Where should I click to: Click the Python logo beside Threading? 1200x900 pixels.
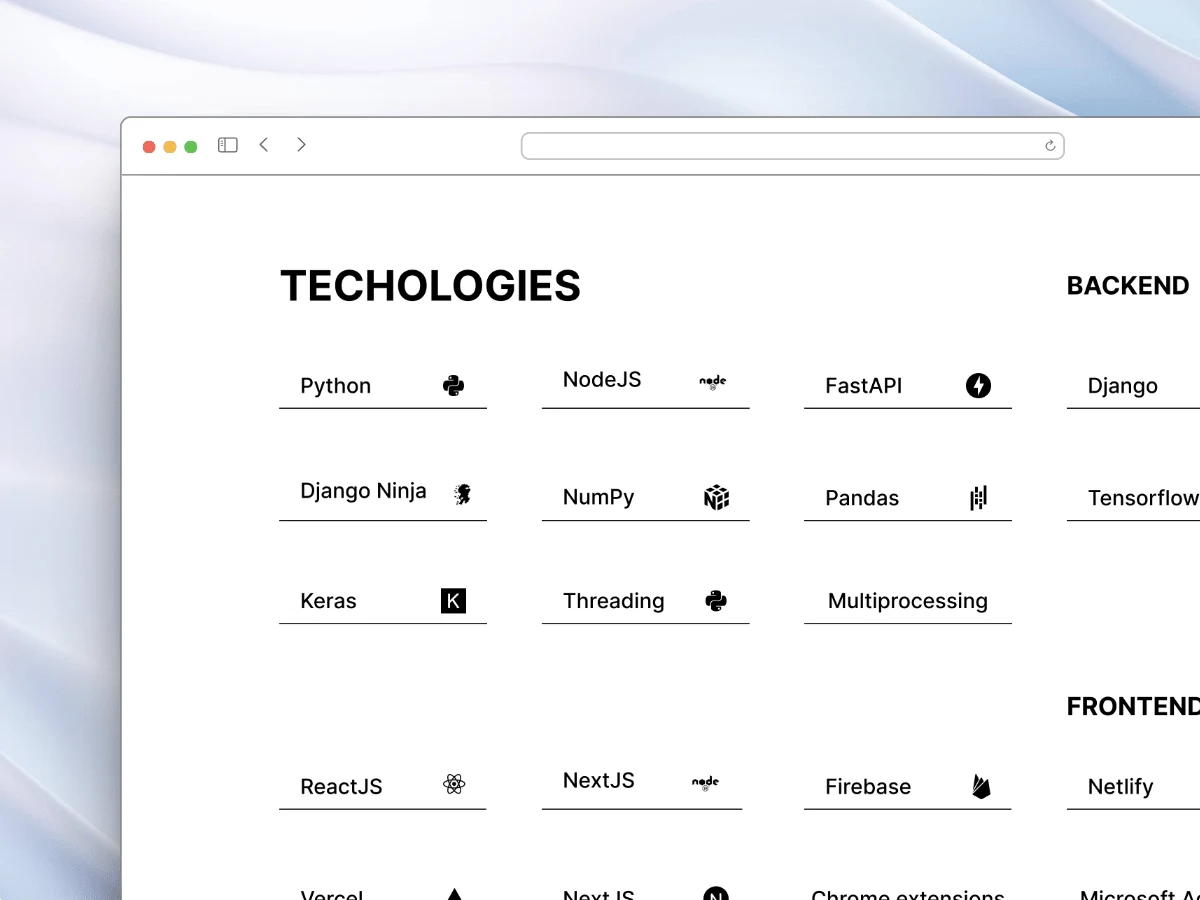[716, 601]
